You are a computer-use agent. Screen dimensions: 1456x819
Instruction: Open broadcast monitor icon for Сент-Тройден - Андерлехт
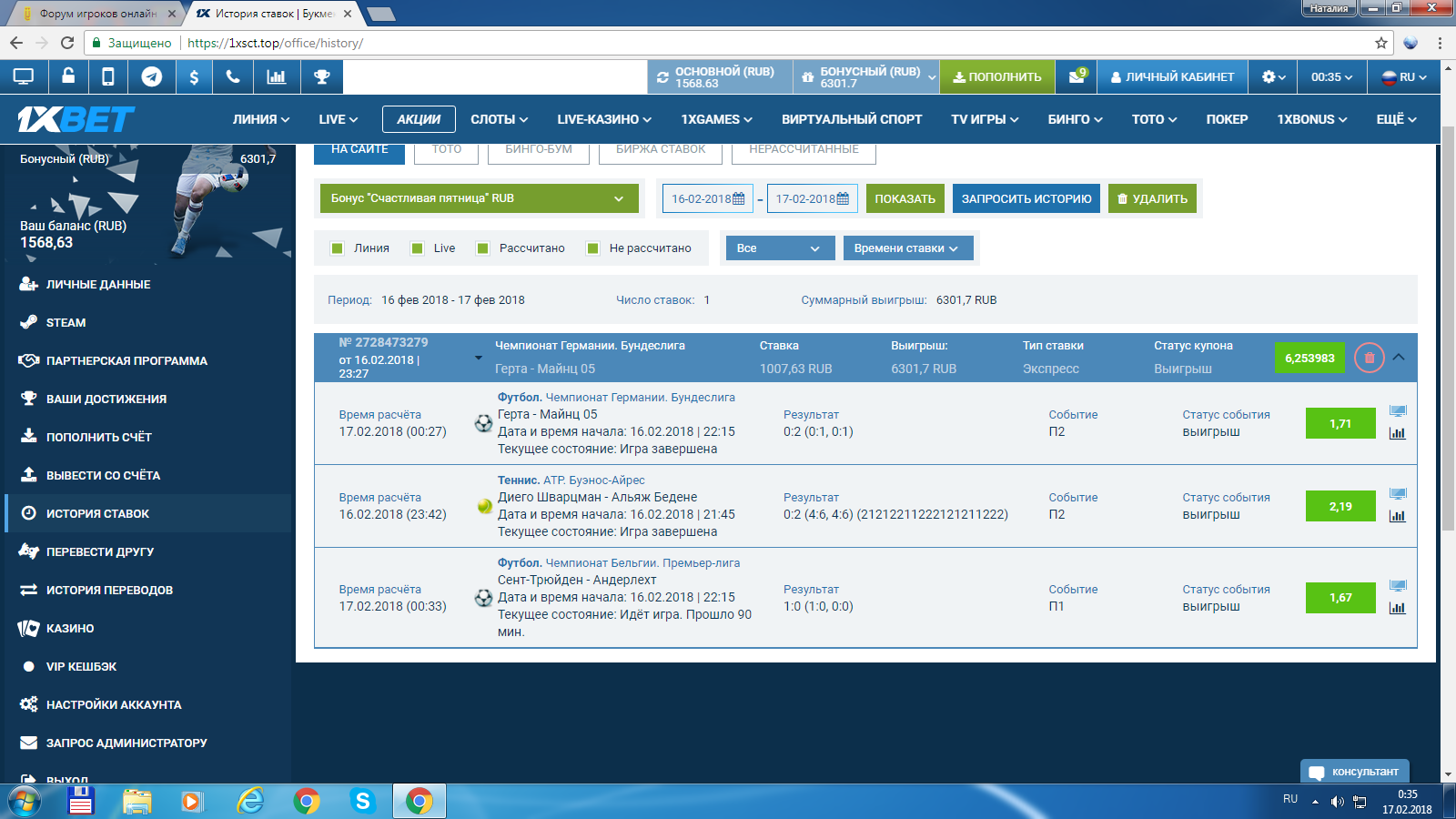point(1398,586)
